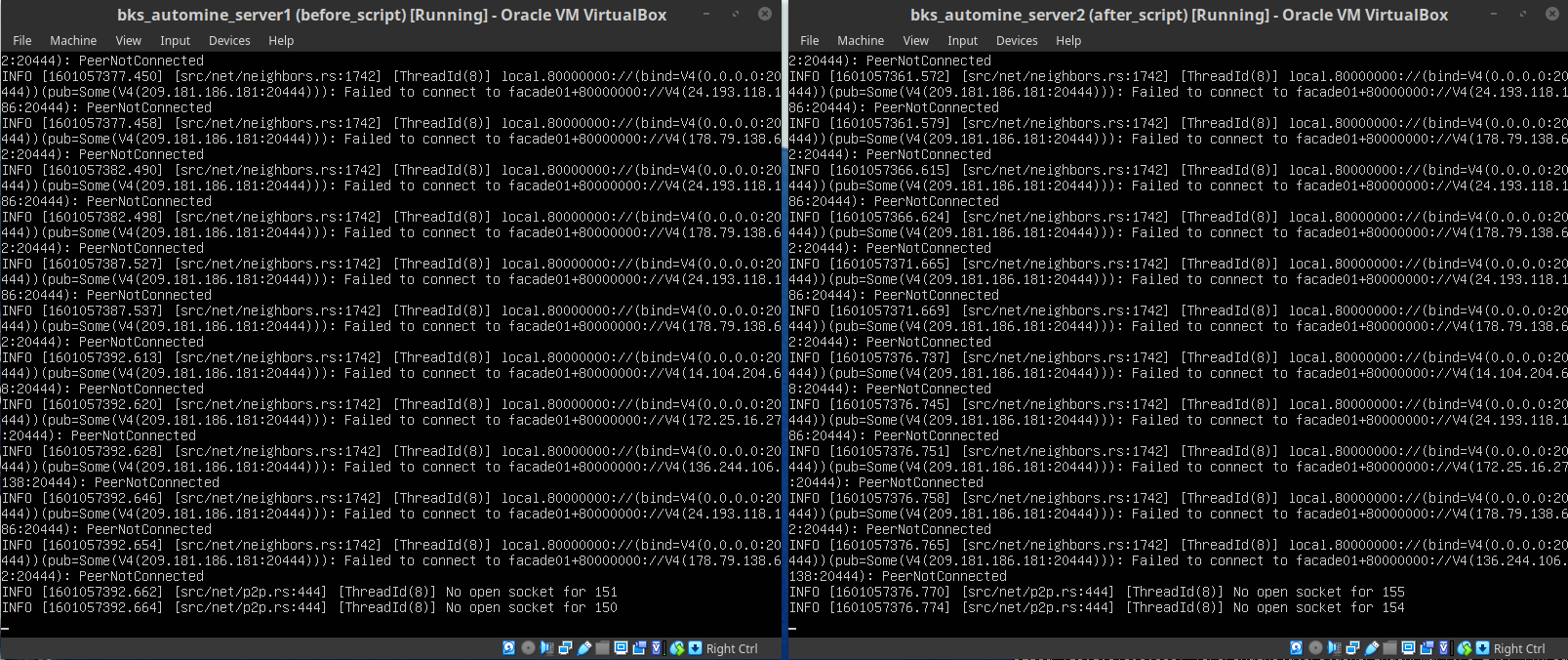Close the server1 VirtualBox window
The width and height of the screenshot is (1568, 660).
coord(765,14)
